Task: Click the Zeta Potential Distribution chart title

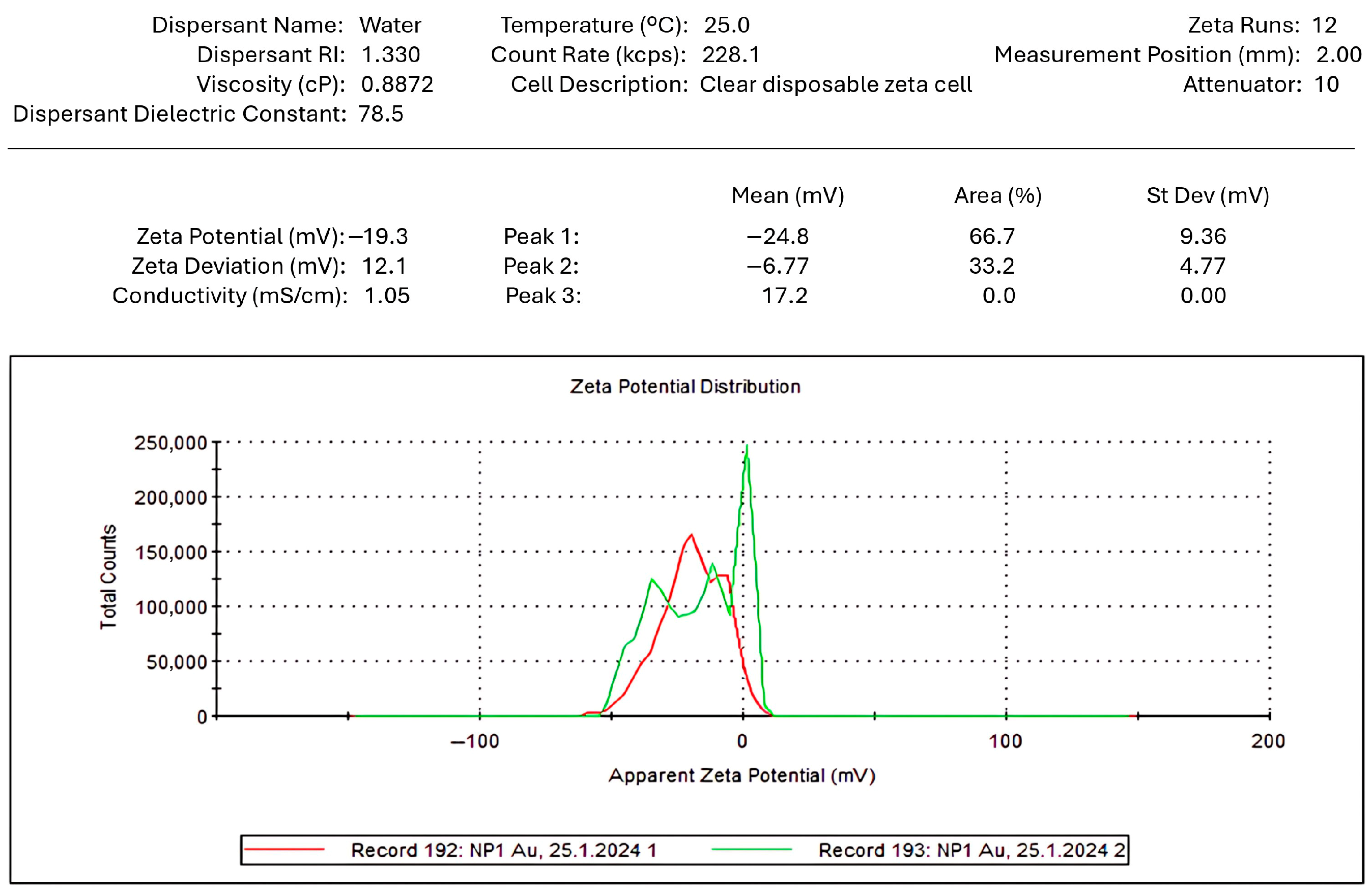Action: click(x=685, y=386)
